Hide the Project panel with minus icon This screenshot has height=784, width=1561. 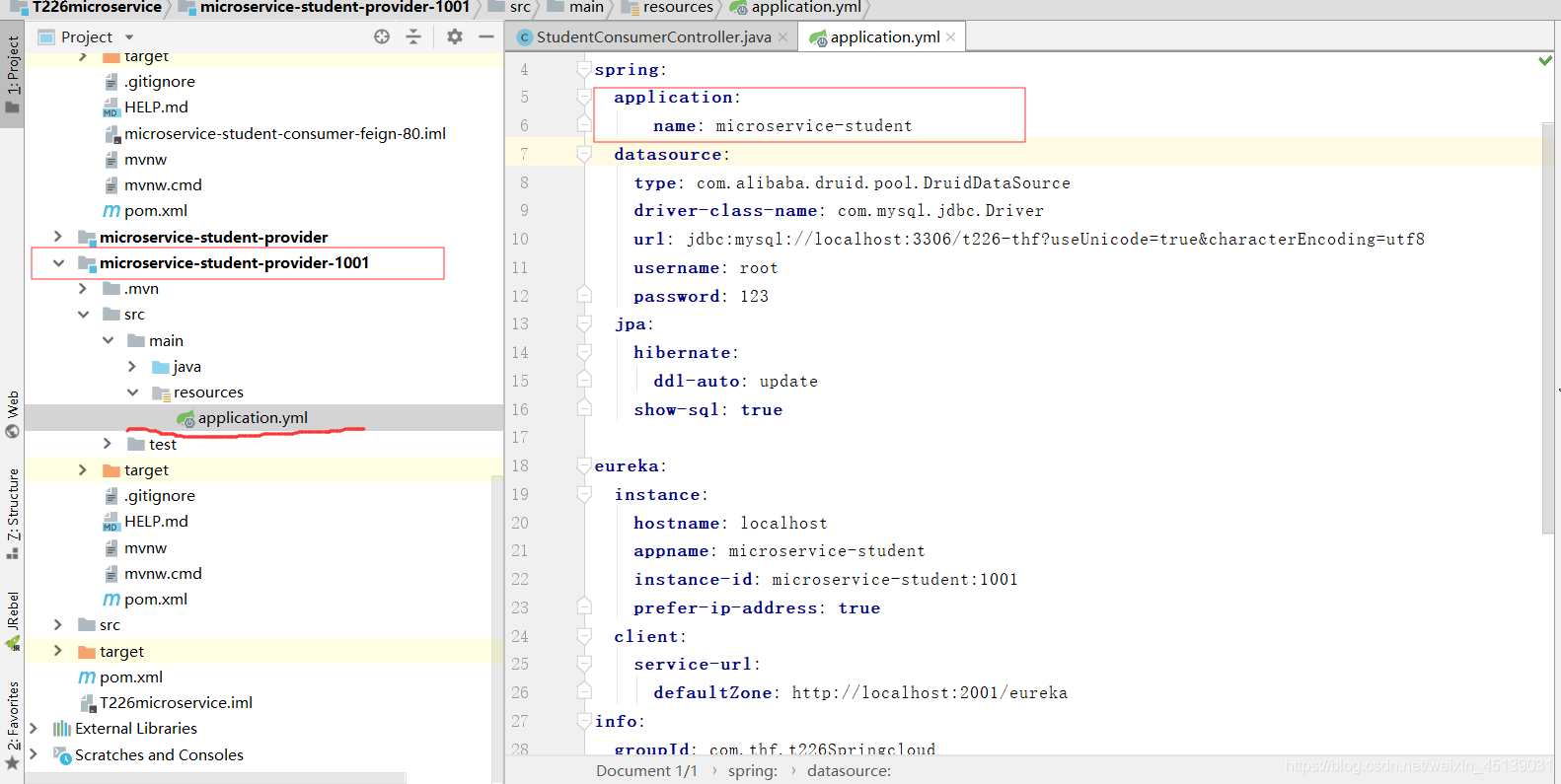coord(485,36)
